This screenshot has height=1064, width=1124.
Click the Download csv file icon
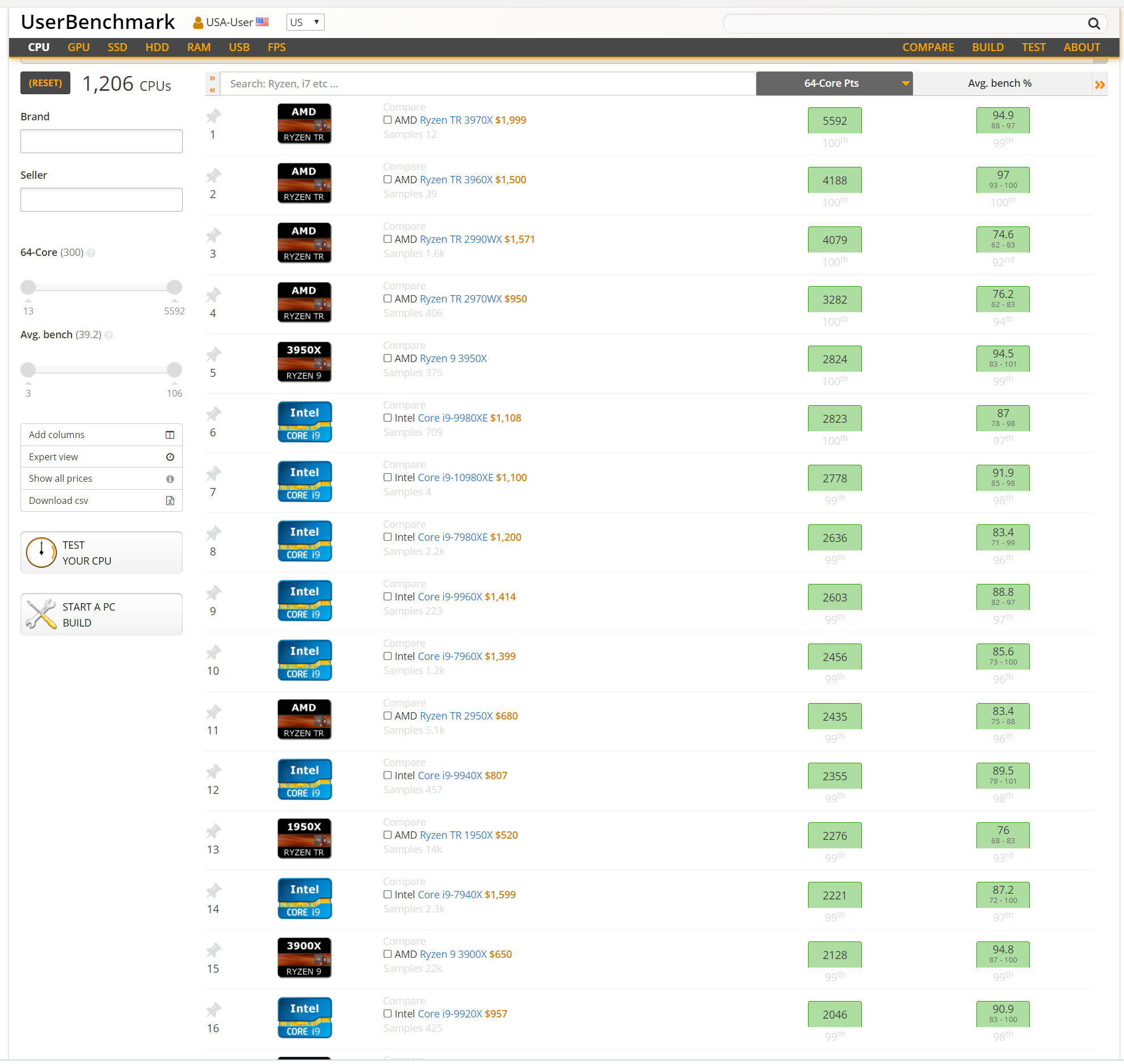pyautogui.click(x=170, y=501)
